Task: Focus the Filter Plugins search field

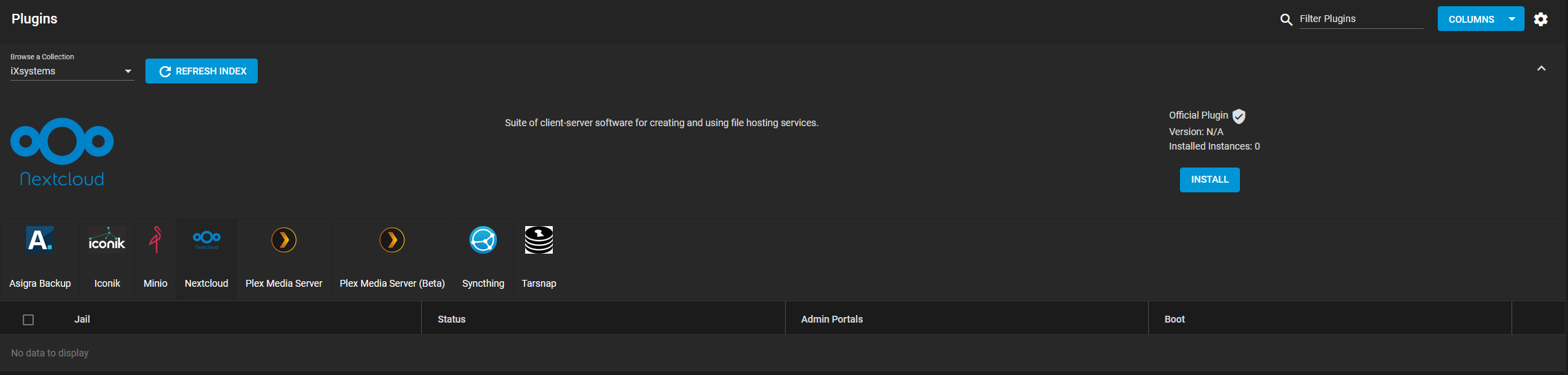Action: point(1361,19)
